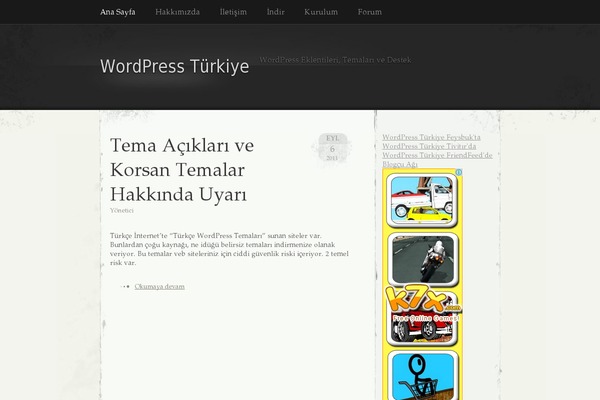Click the EYL 6 date badge

coord(332,148)
